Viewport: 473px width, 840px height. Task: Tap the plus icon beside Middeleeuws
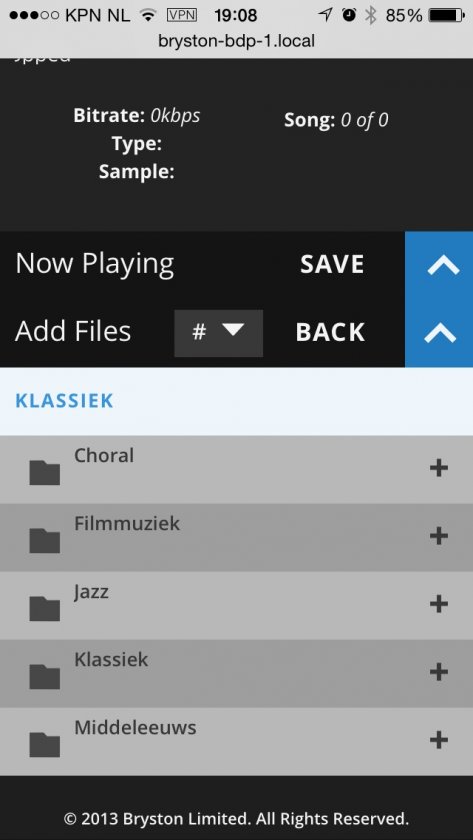tap(439, 740)
